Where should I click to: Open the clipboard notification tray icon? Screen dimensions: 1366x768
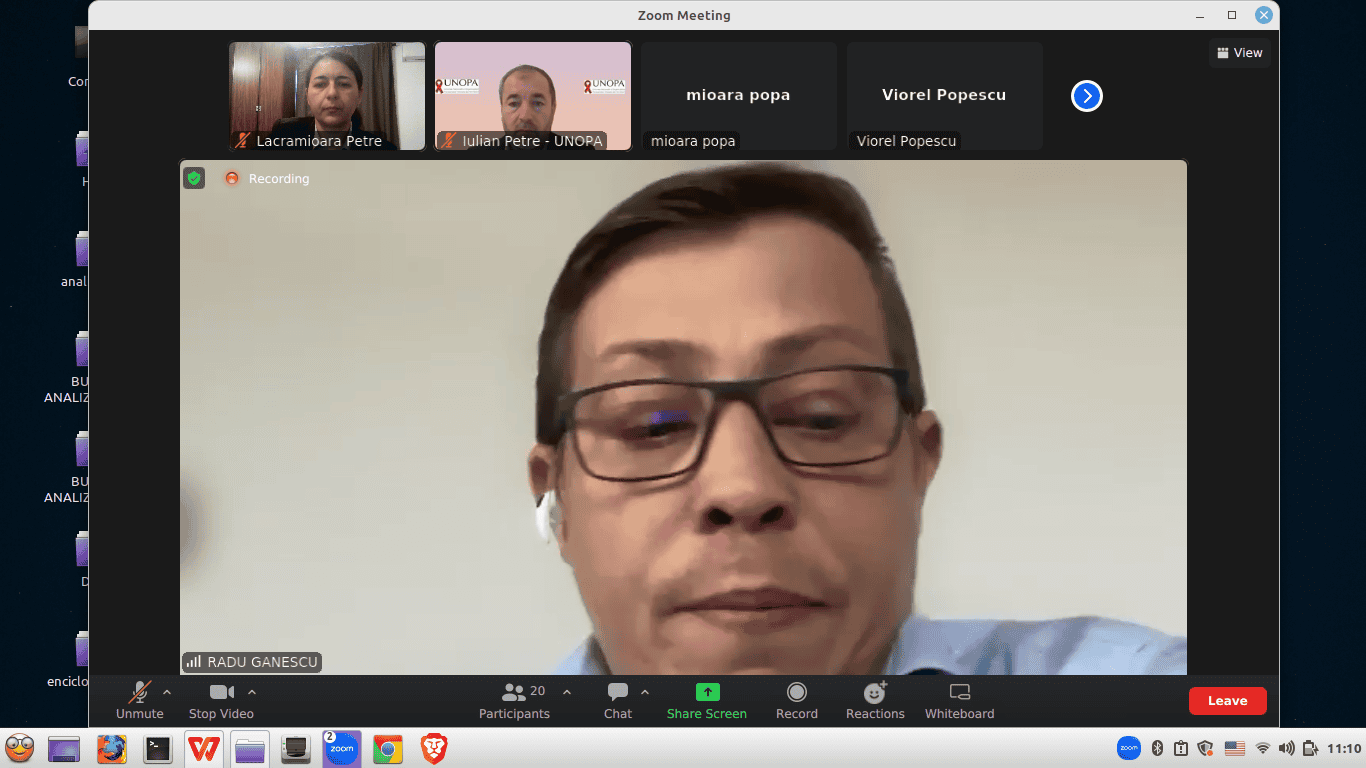pos(1181,748)
